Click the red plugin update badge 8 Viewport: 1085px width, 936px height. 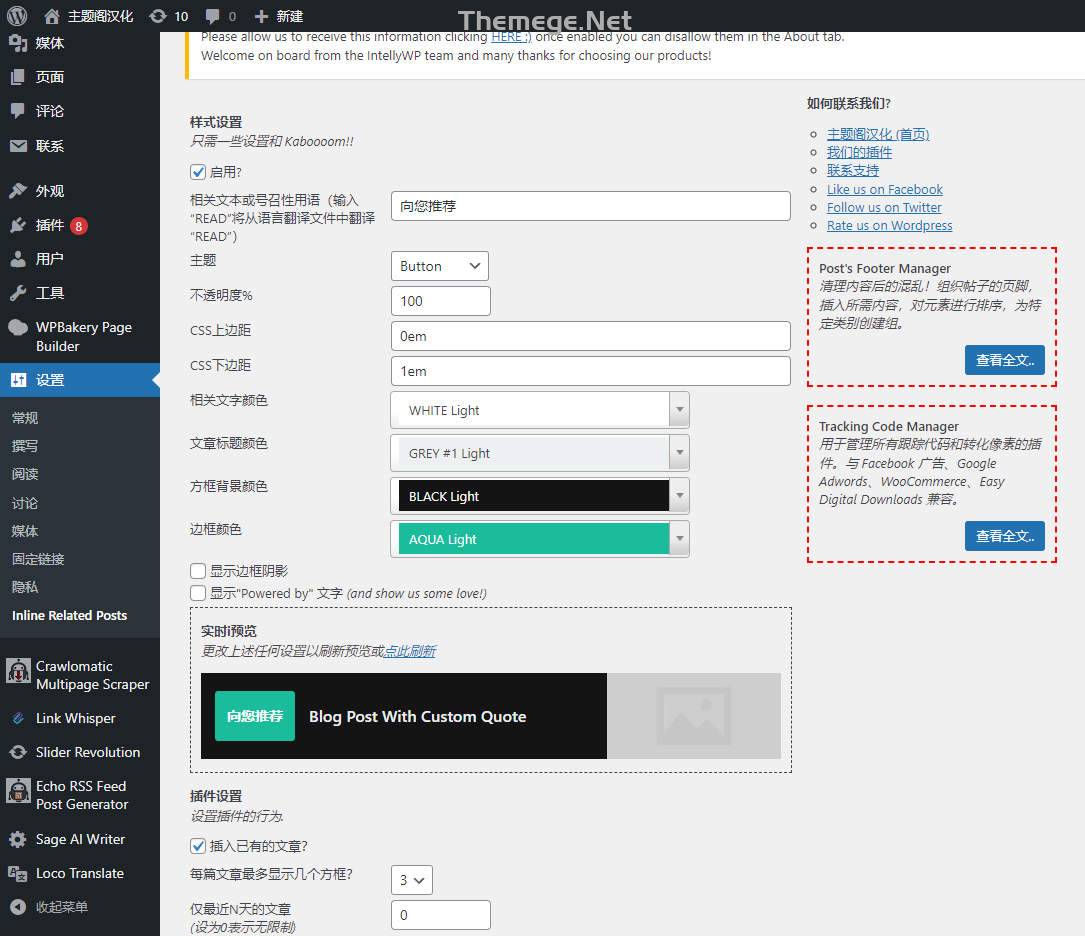78,226
